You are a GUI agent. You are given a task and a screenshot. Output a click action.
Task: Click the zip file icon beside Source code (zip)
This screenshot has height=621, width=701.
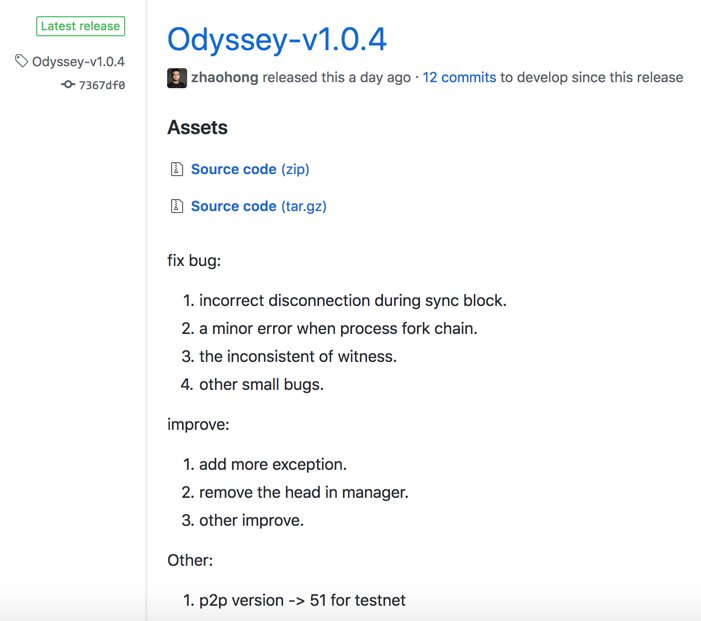(177, 169)
